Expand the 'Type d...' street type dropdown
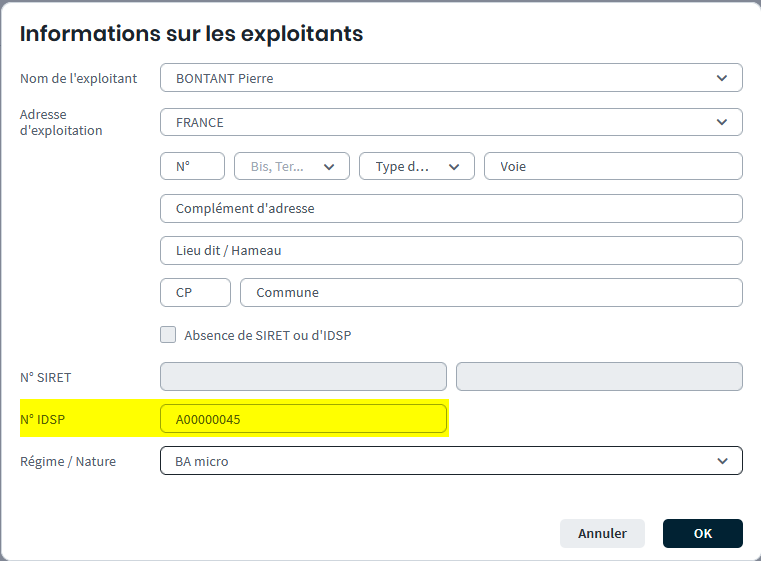Screen dimensions: 761x561 point(454,167)
